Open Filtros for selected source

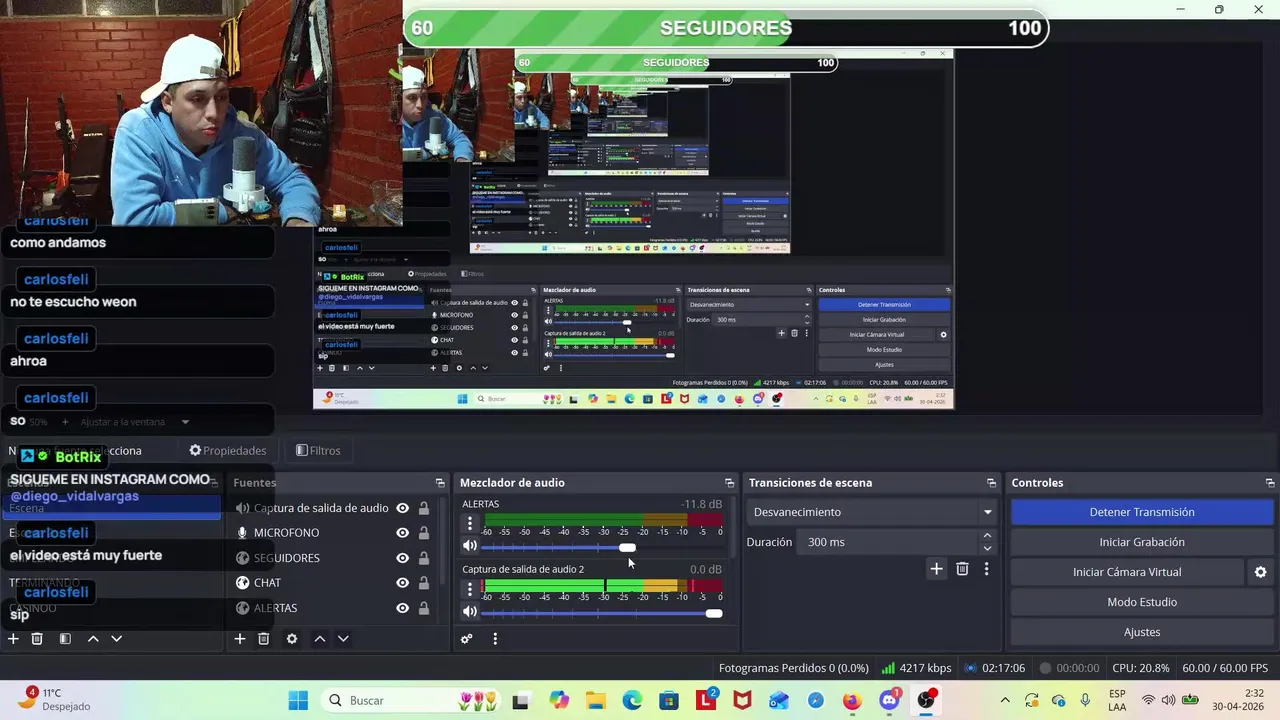(x=318, y=451)
